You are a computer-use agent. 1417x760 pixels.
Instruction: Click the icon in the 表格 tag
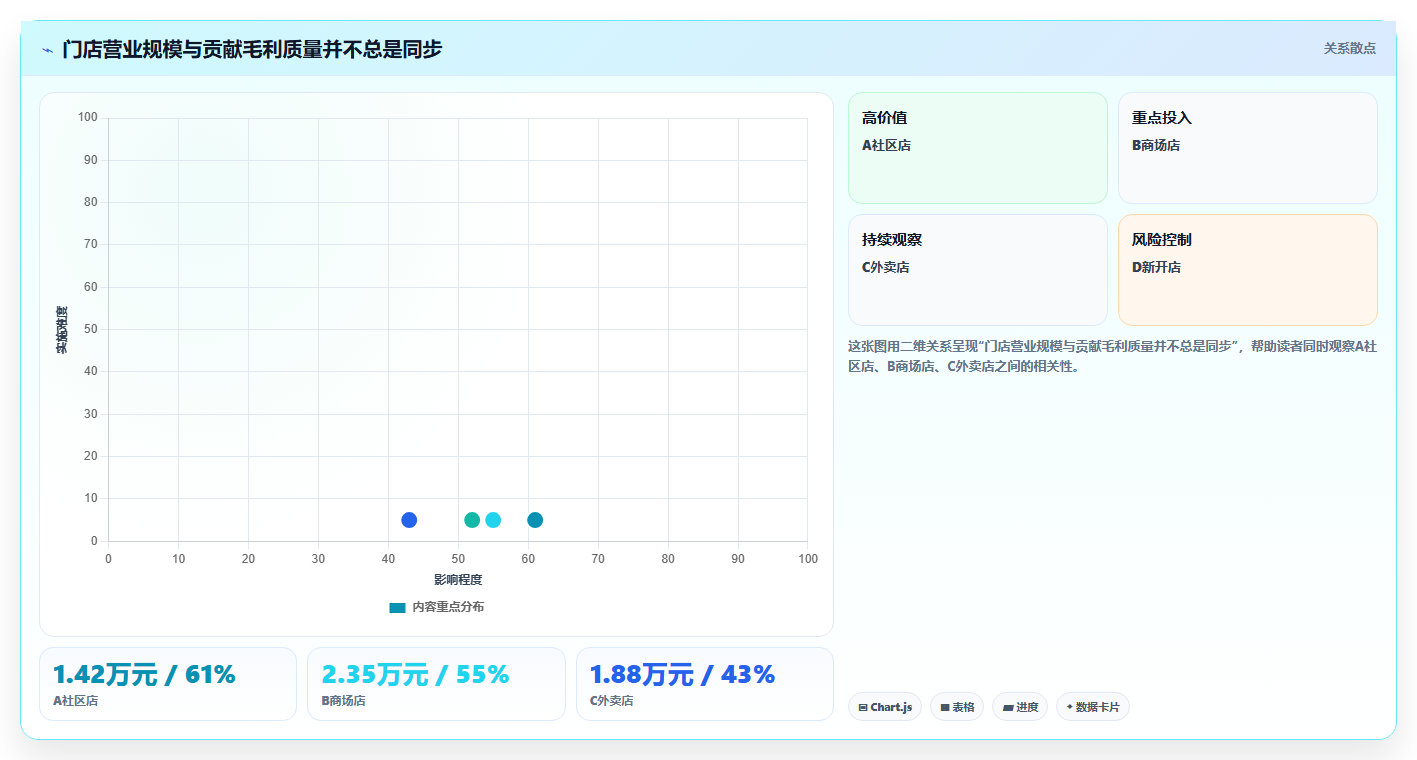(945, 707)
